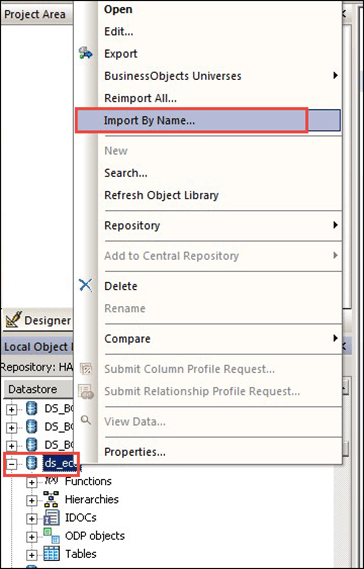Click the blue X Delete icon

click(x=86, y=286)
